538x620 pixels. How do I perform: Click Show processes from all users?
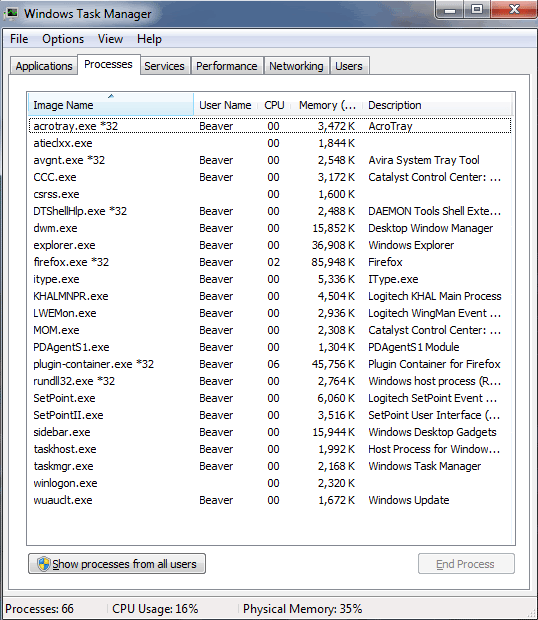coord(117,564)
